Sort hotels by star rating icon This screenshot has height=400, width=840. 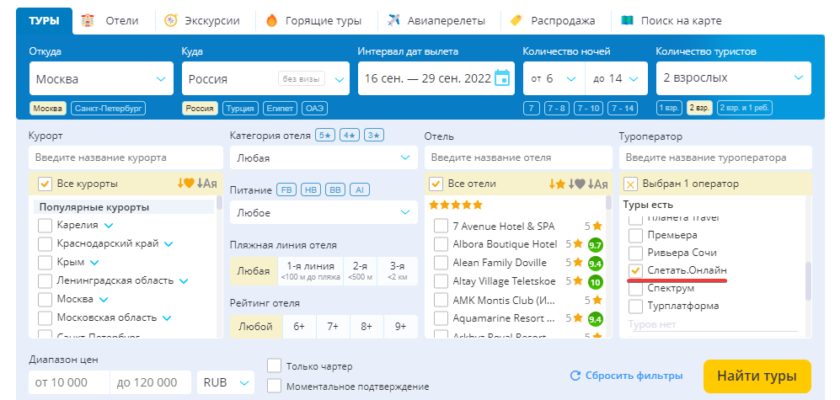coord(557,184)
